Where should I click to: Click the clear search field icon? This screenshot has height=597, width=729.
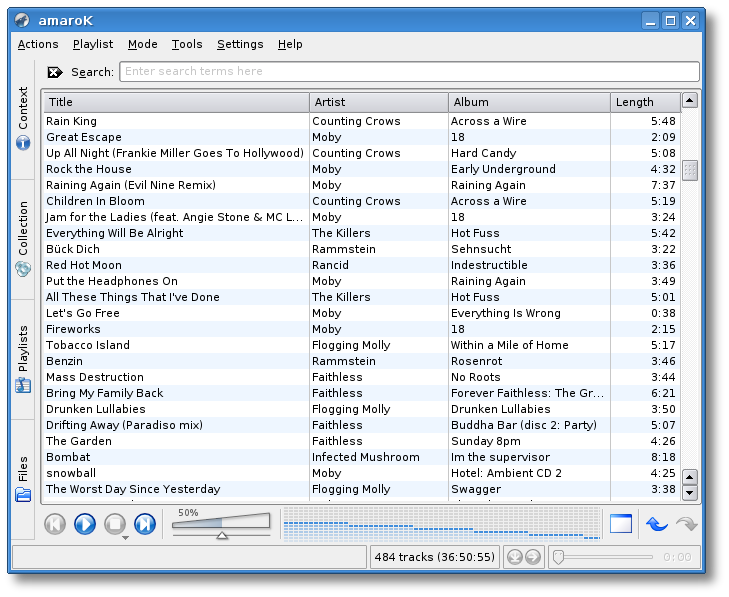[55, 72]
